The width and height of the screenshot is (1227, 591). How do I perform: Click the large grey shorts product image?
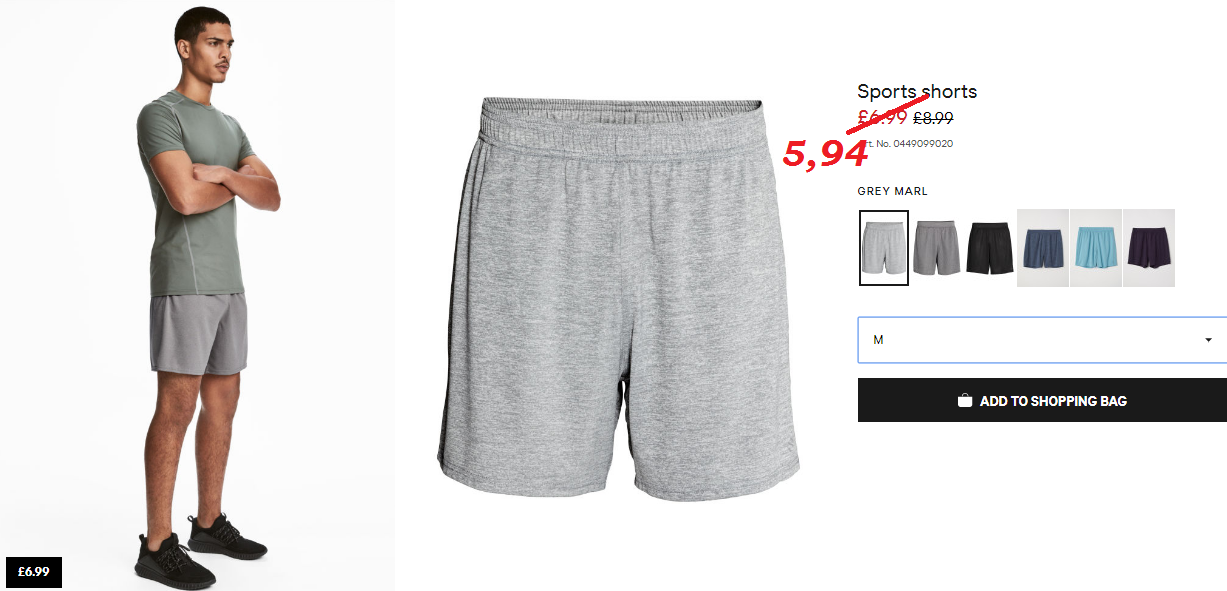click(619, 297)
